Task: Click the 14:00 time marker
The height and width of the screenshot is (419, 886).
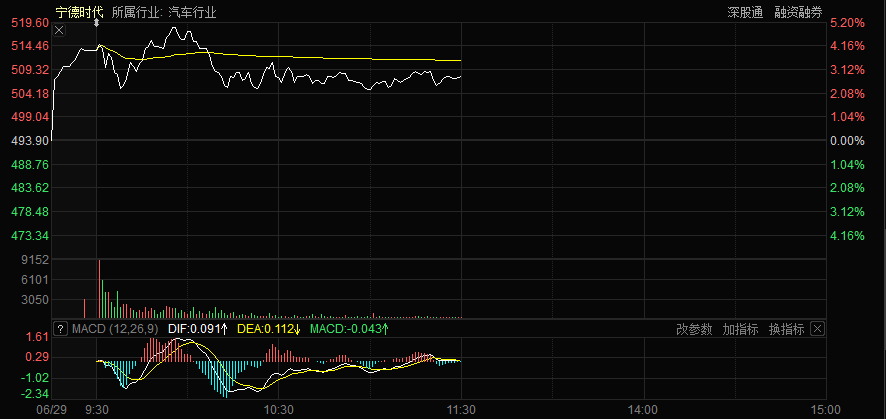Action: pyautogui.click(x=644, y=409)
